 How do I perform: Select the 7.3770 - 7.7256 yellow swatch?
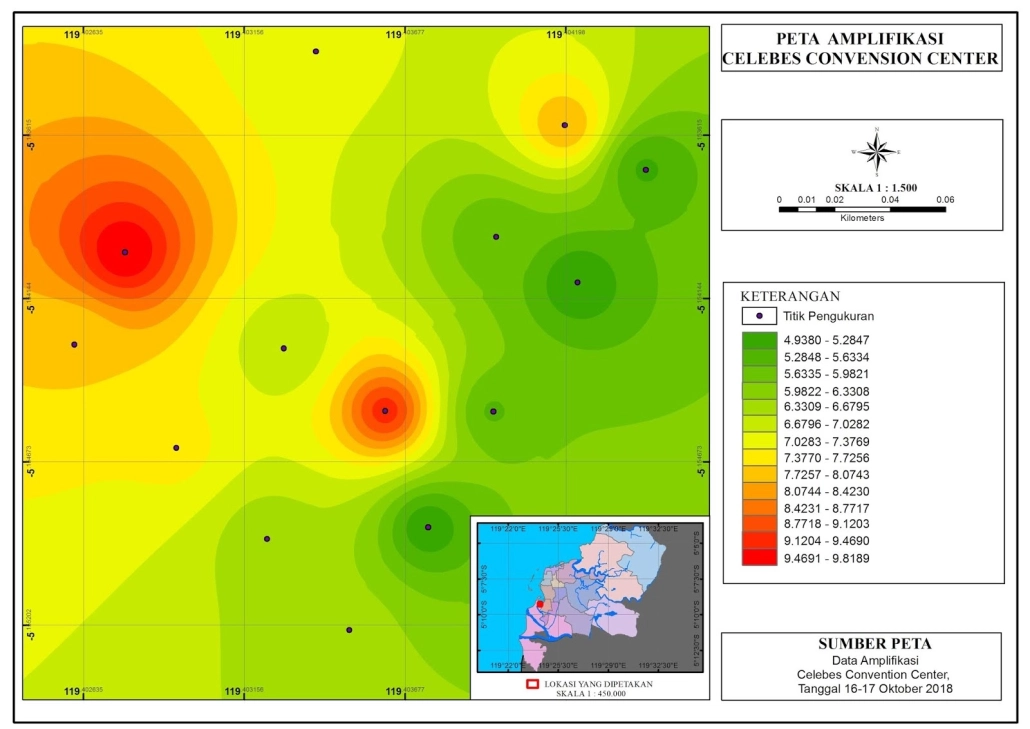pyautogui.click(x=760, y=457)
